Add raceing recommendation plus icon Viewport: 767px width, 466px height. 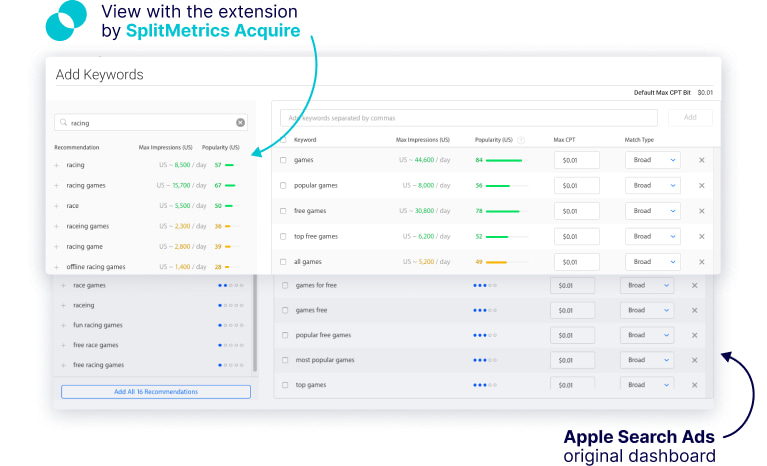pos(63,306)
